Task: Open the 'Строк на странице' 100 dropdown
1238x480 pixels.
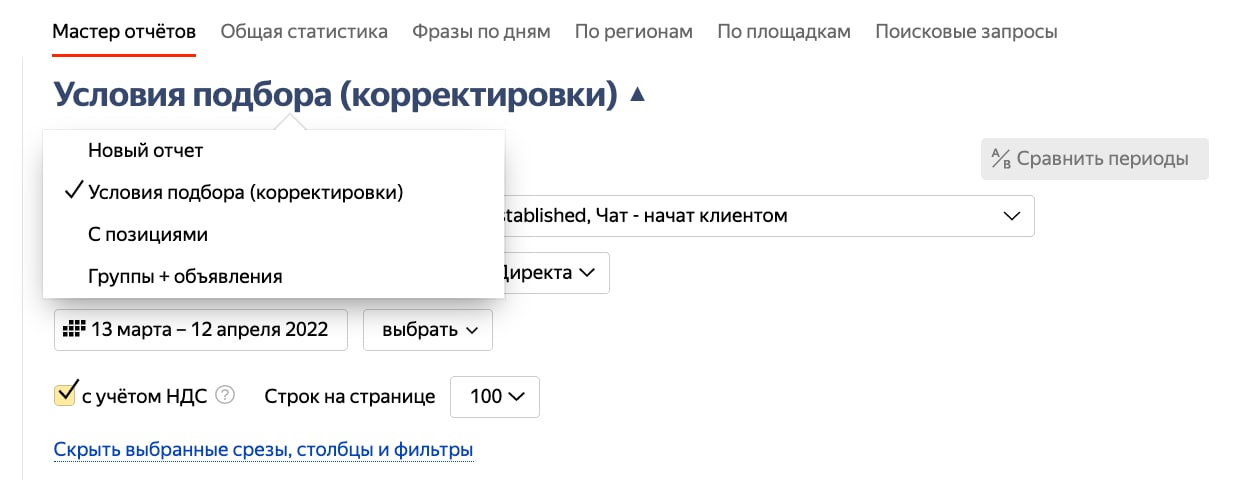Action: pyautogui.click(x=495, y=396)
